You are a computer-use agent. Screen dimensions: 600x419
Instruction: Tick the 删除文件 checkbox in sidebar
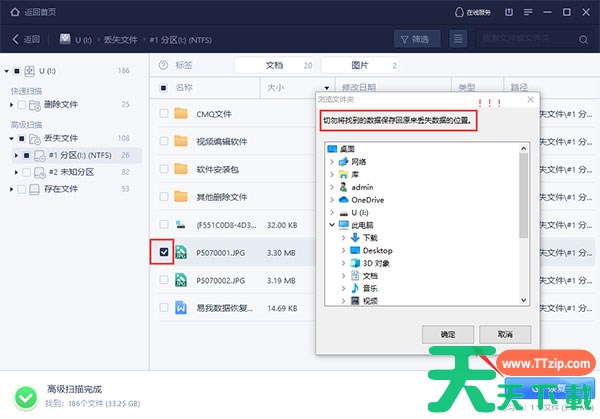point(20,104)
